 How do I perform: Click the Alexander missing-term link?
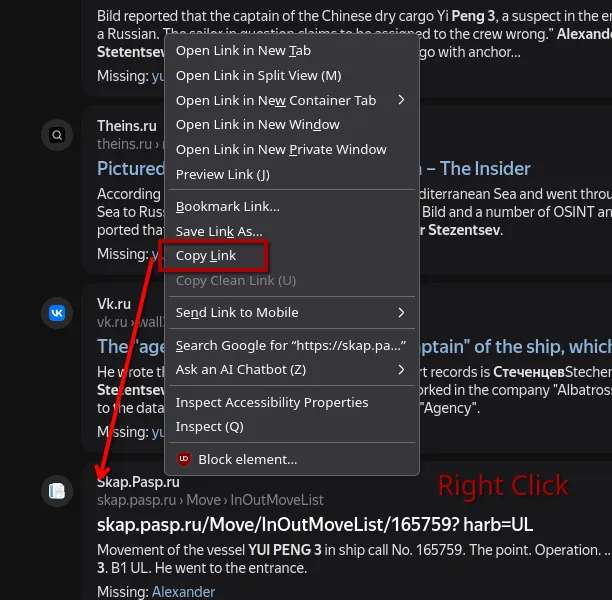[183, 592]
